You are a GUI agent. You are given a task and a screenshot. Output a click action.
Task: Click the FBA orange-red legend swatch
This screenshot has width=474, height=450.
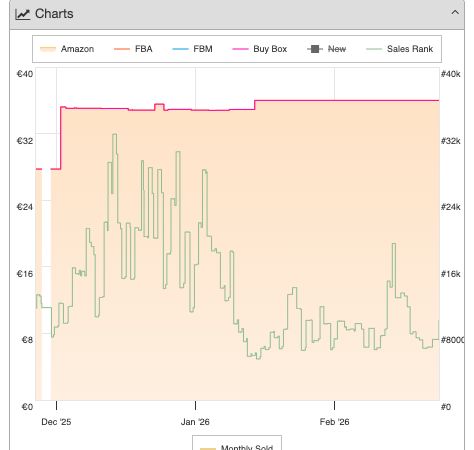[122, 49]
